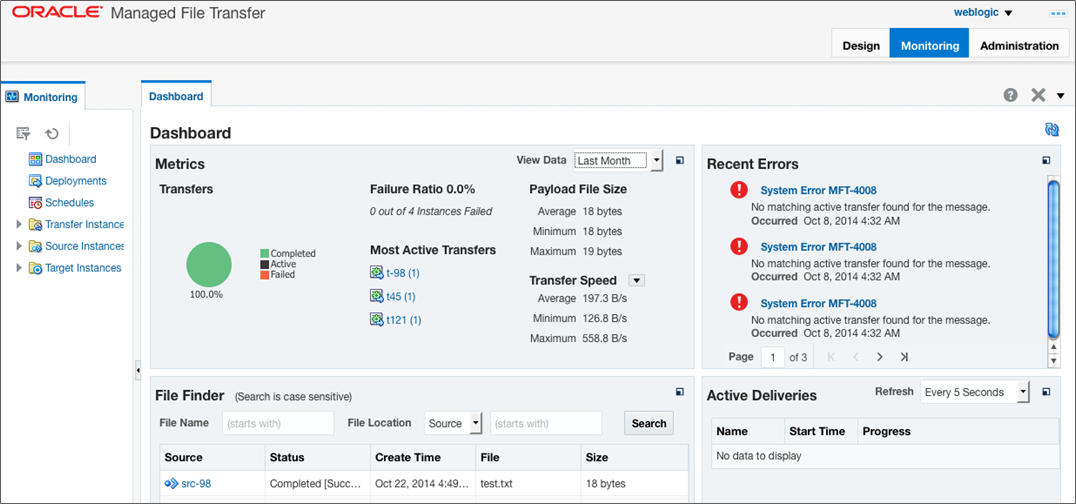The height and width of the screenshot is (504, 1076).
Task: Switch to the Monitoring top tab
Action: (x=929, y=45)
